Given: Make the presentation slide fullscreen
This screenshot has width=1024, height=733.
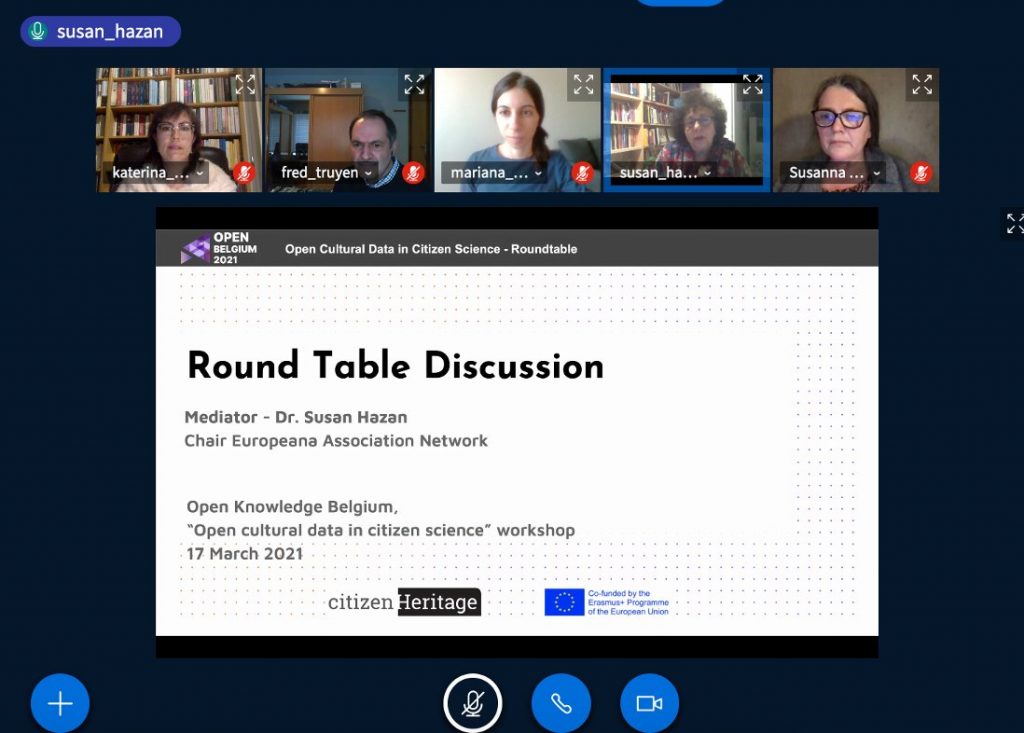Looking at the screenshot, I should 1014,223.
